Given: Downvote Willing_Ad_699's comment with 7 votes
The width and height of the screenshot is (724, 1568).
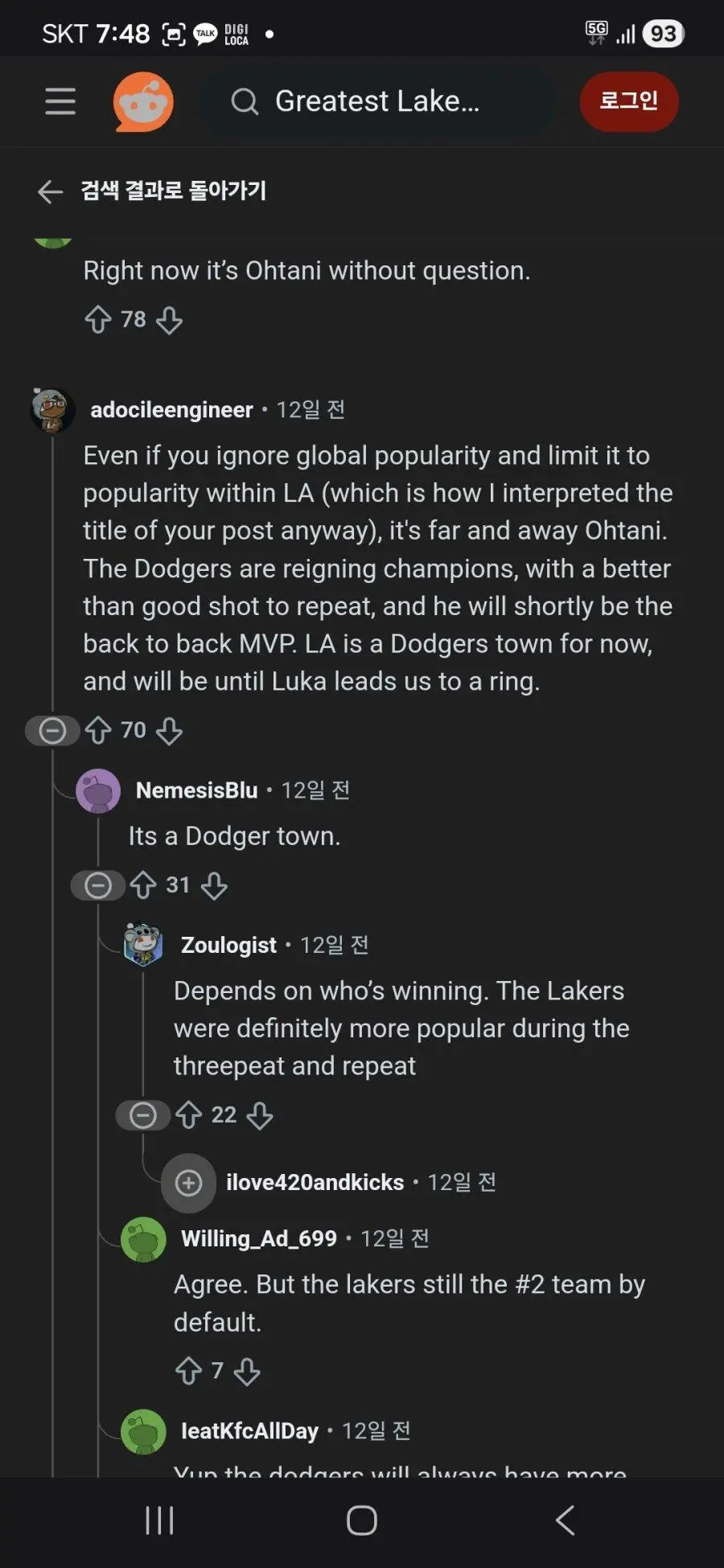Looking at the screenshot, I should 247,1371.
